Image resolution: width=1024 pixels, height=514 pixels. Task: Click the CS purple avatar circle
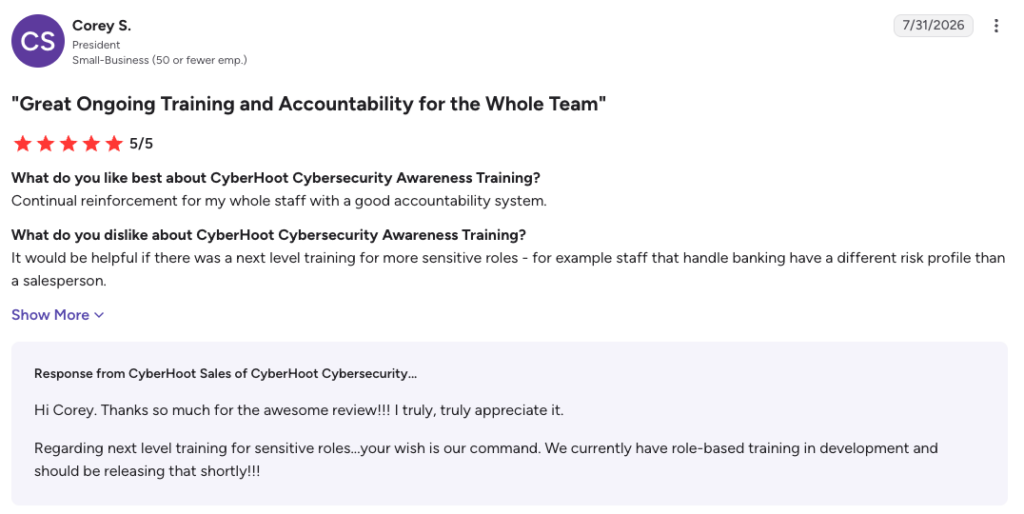(38, 41)
